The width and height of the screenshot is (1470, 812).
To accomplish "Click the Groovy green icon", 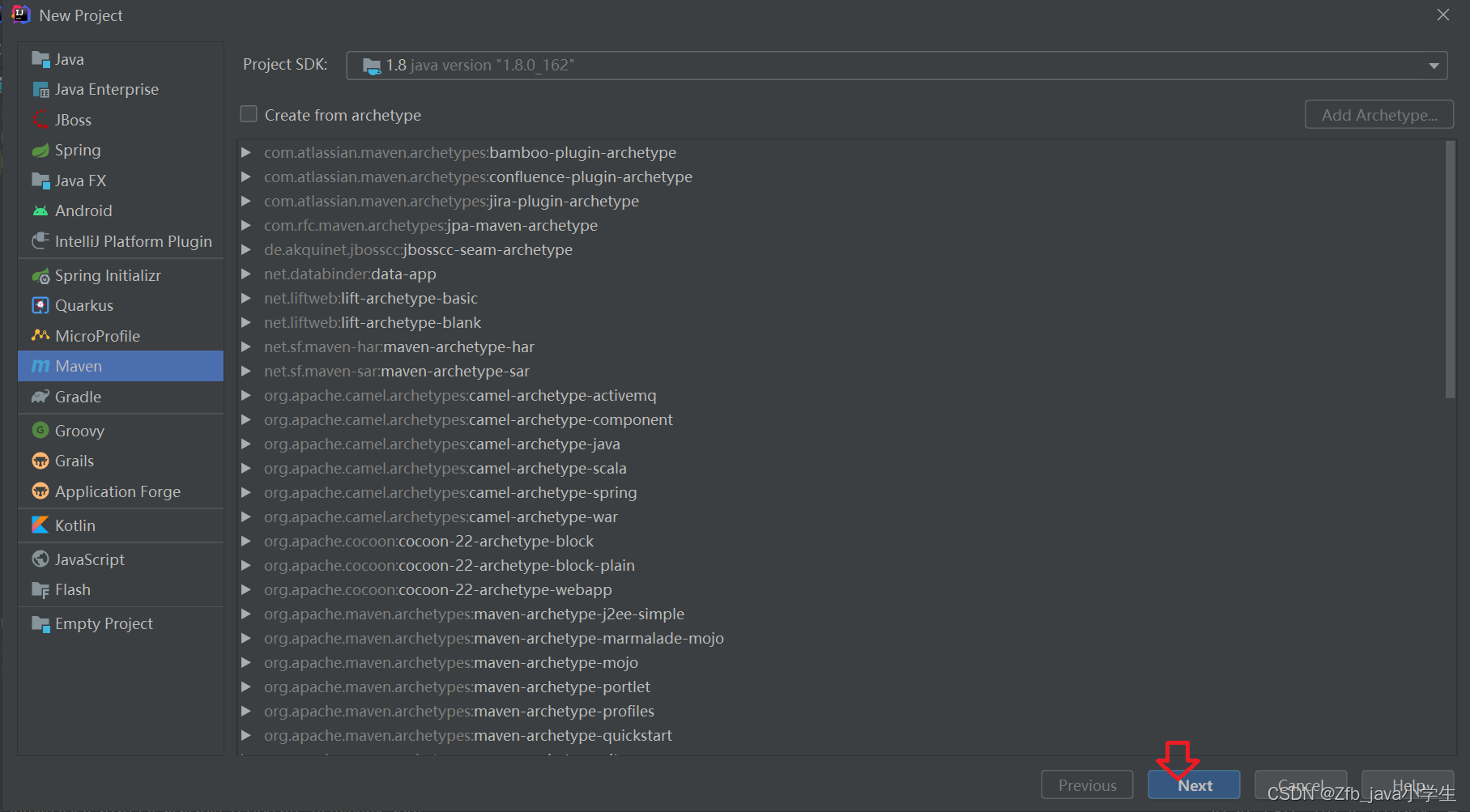I will click(x=40, y=431).
